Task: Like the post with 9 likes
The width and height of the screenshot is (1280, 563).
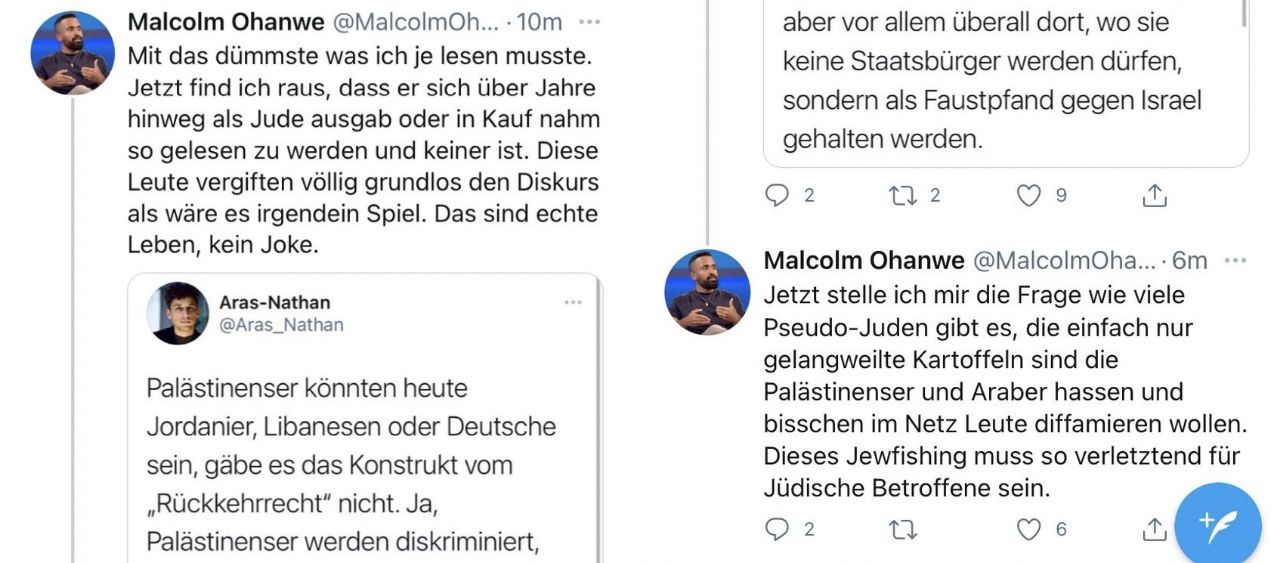Action: pyautogui.click(x=1029, y=196)
